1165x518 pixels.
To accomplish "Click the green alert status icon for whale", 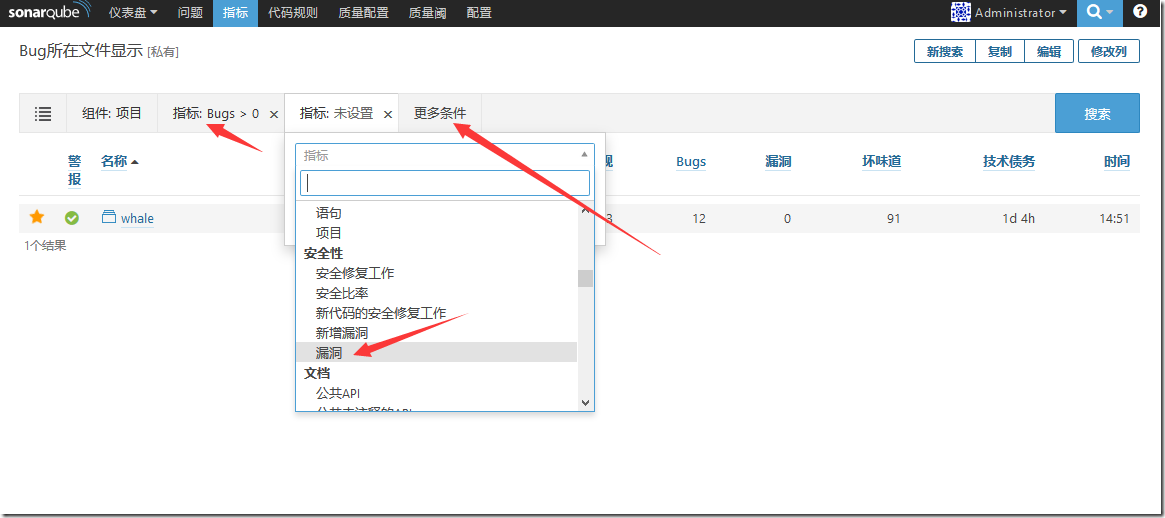I will tap(72, 218).
